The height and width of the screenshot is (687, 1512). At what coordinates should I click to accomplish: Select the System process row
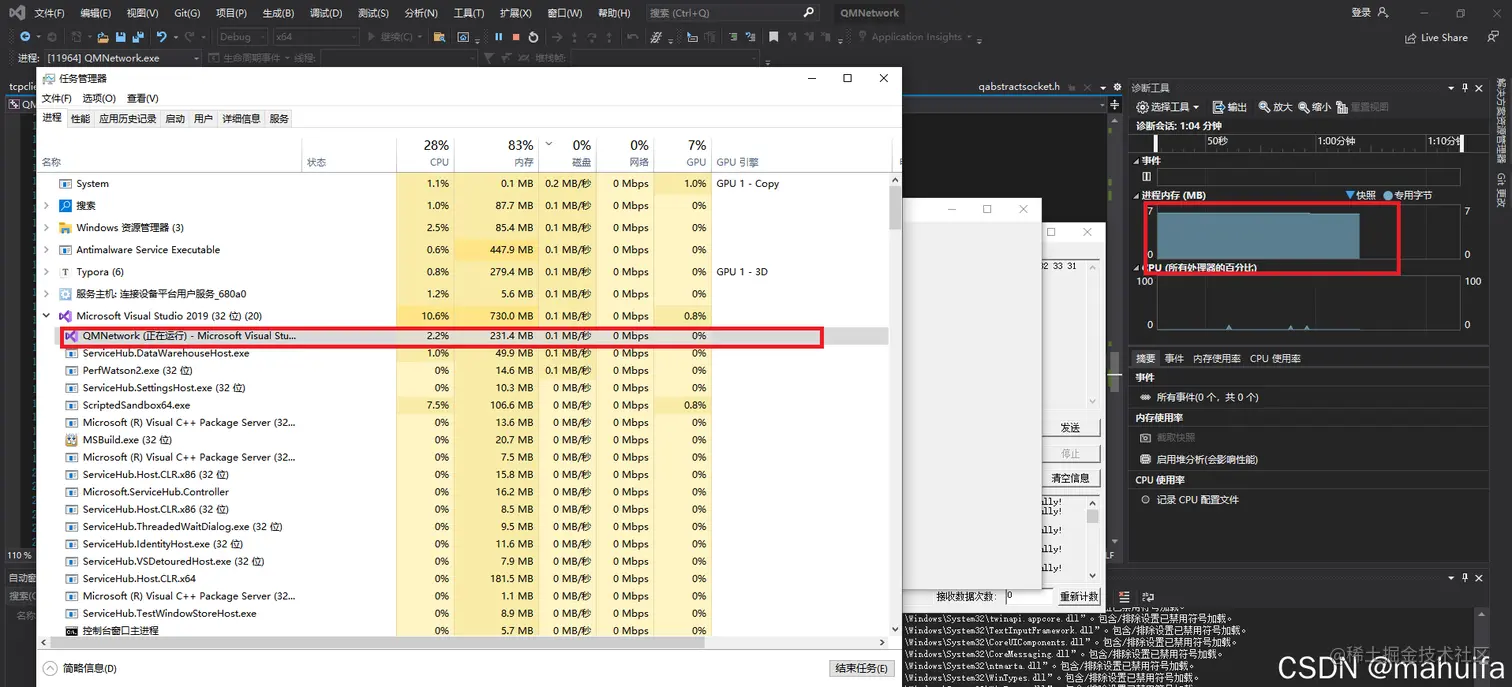coord(462,184)
